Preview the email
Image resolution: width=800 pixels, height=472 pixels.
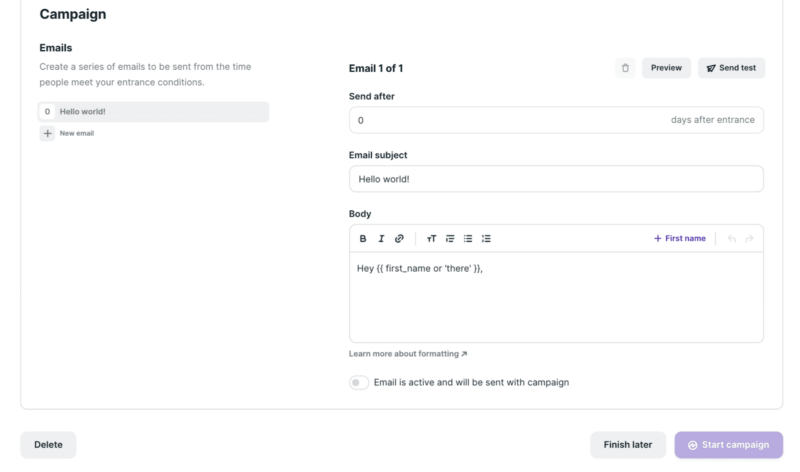666,68
